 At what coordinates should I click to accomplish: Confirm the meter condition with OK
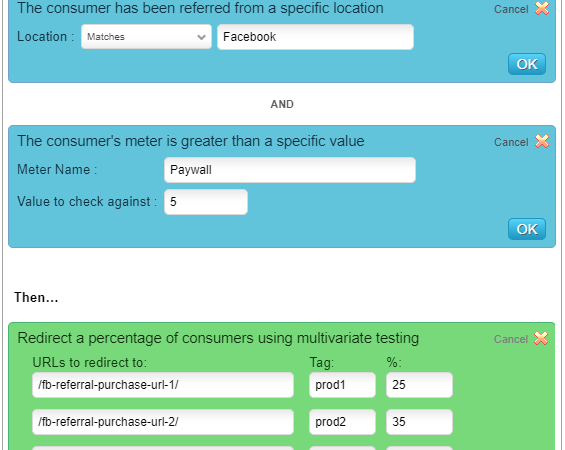pos(527,229)
